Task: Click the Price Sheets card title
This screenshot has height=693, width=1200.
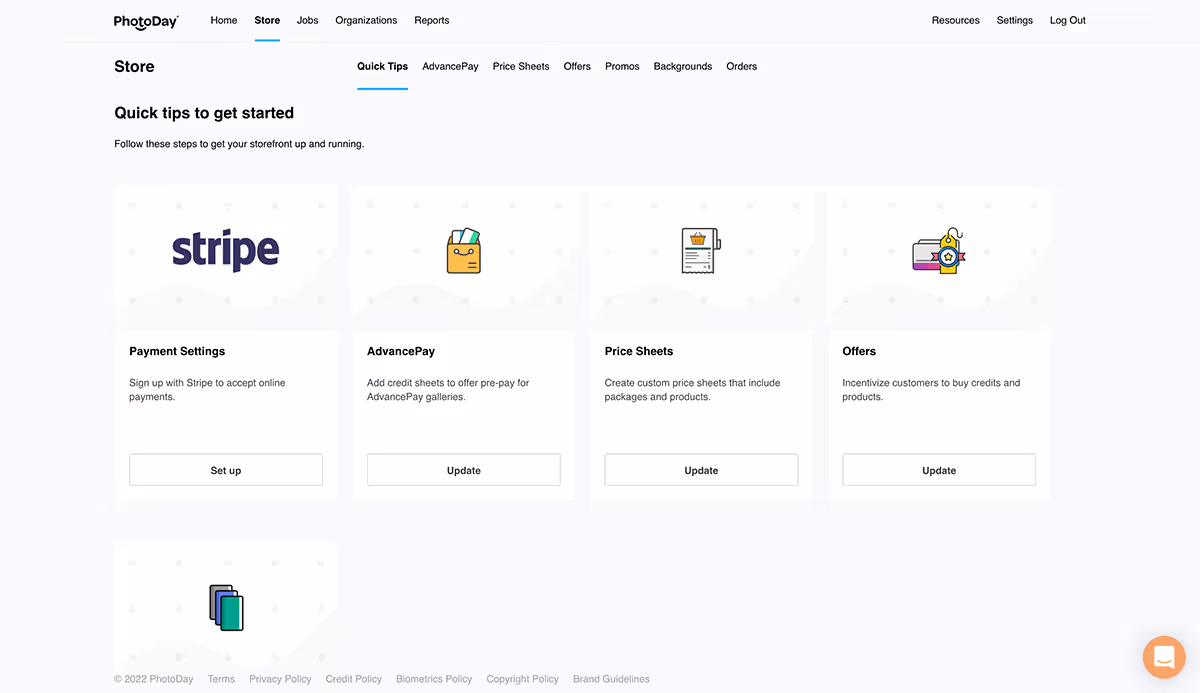Action: click(639, 351)
